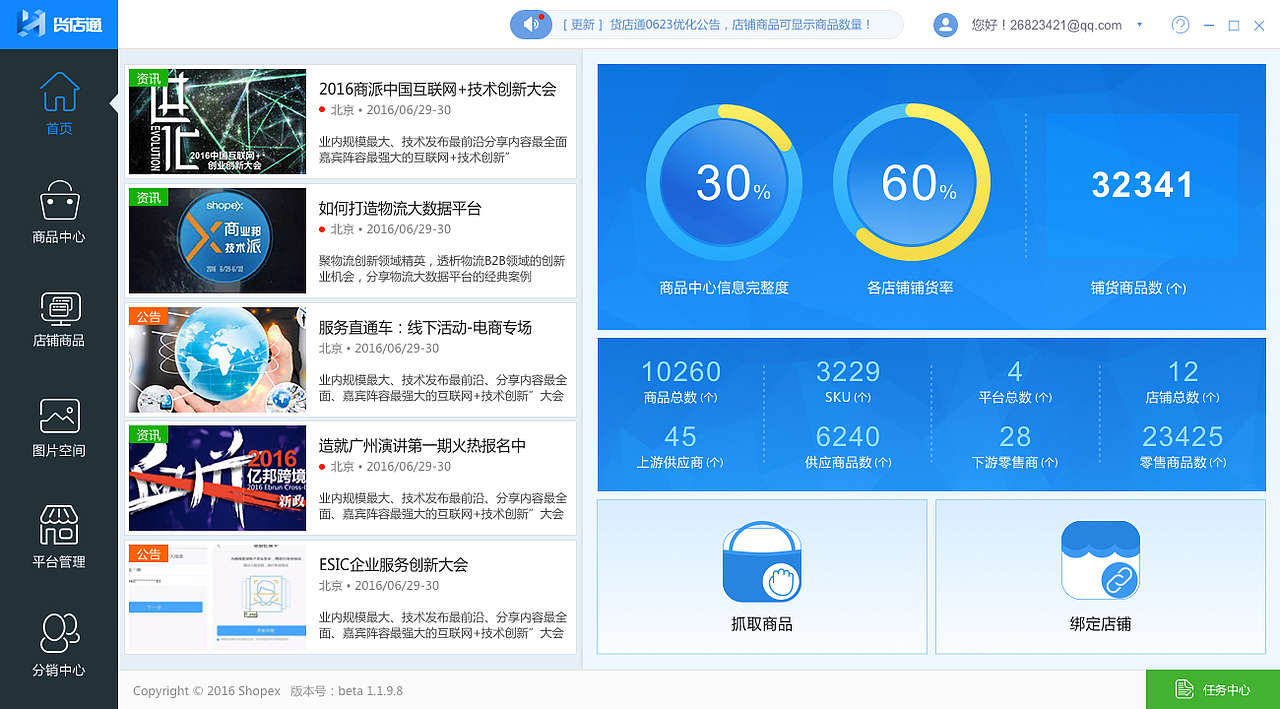Screen dimensions: 1280x709
Task: Click the 32341 铺货商品数 value
Action: pyautogui.click(x=1142, y=185)
